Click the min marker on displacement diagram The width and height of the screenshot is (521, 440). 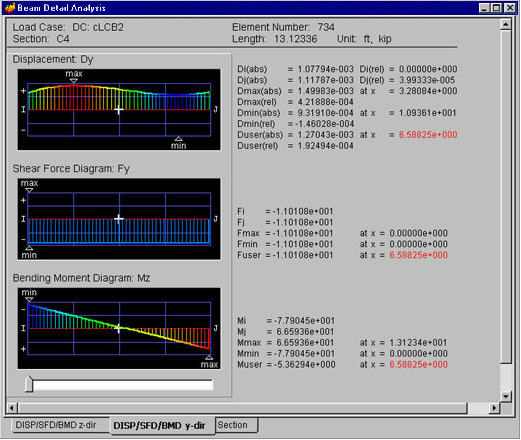tap(179, 139)
